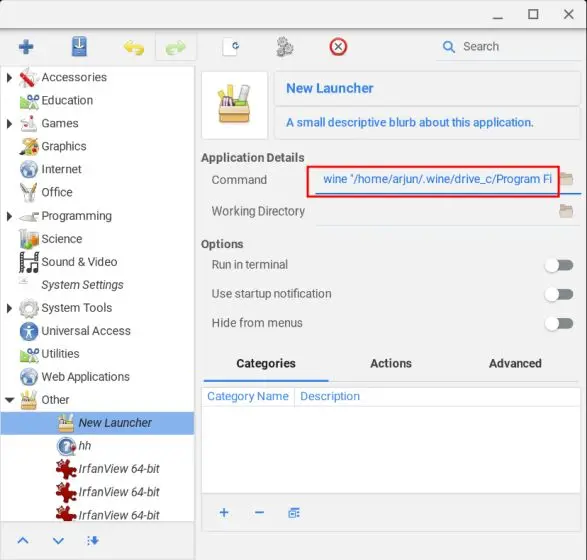Click the Sound & Video film icon
Viewport: 587px width, 560px height.
[x=29, y=262]
